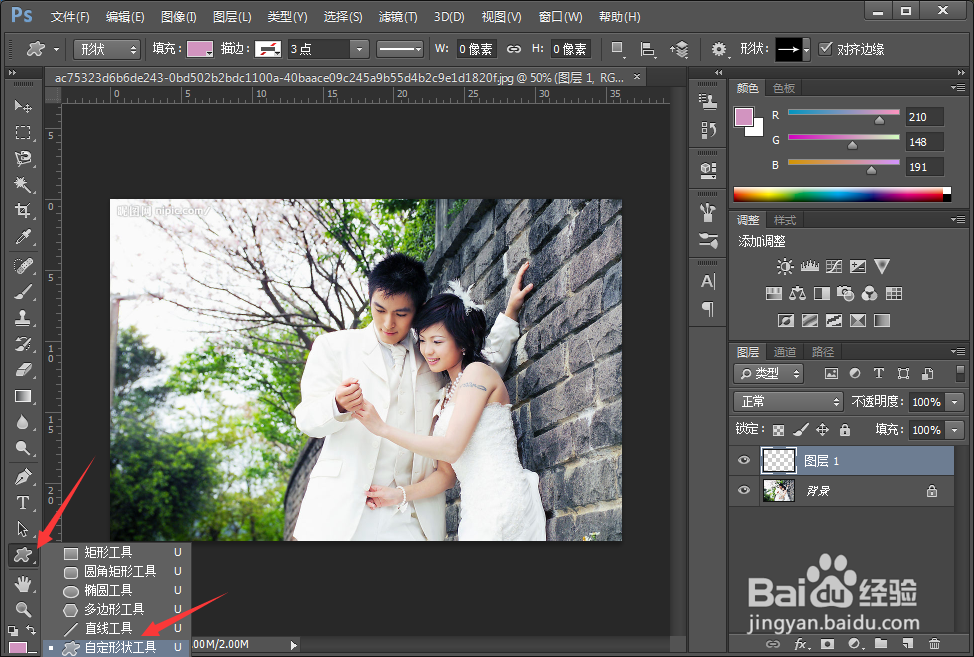974x657 pixels.
Task: Open the layer fill 100% dropdown arrow
Action: [x=955, y=430]
